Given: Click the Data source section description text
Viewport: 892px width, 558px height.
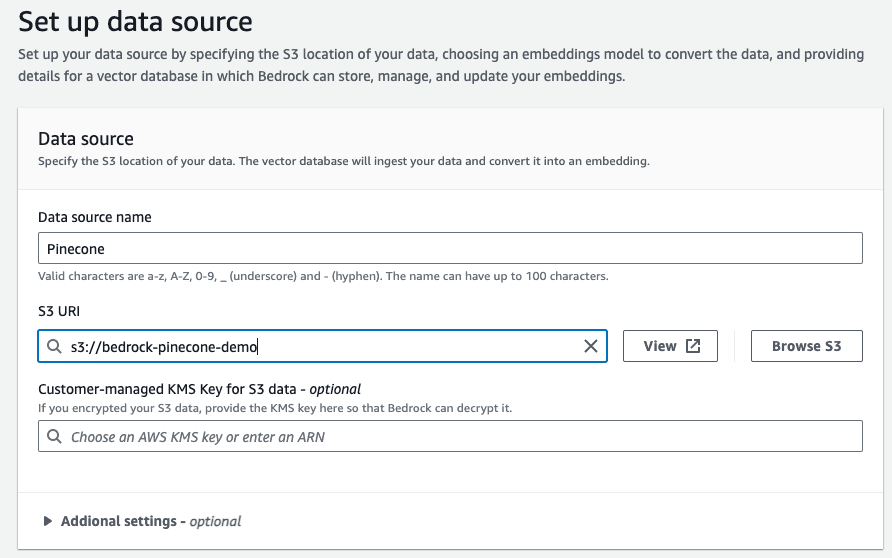Looking at the screenshot, I should (343, 161).
